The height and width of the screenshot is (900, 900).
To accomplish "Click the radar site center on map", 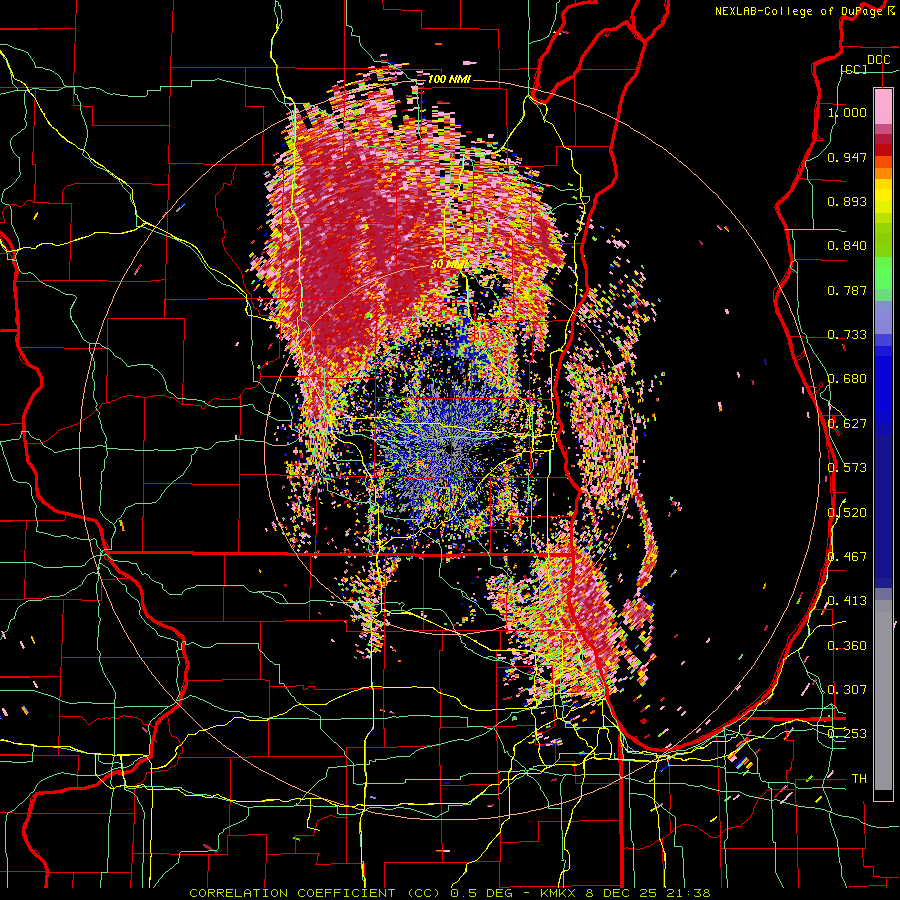I will 450,449.
